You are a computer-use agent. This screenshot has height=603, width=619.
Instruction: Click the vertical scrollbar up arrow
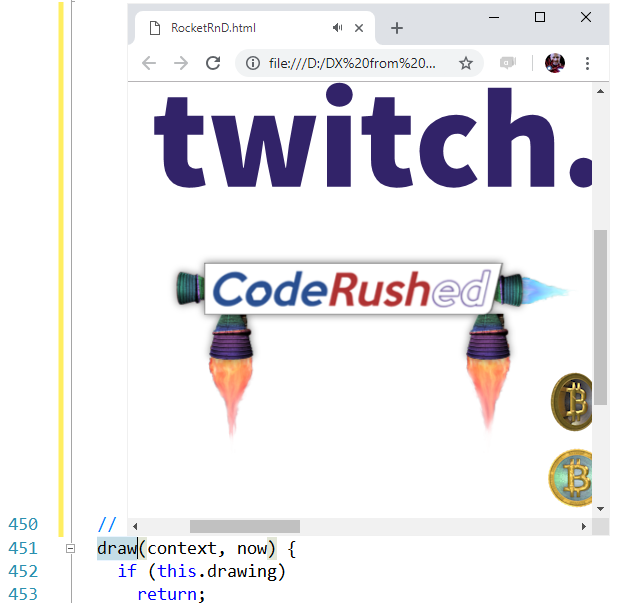(x=600, y=91)
